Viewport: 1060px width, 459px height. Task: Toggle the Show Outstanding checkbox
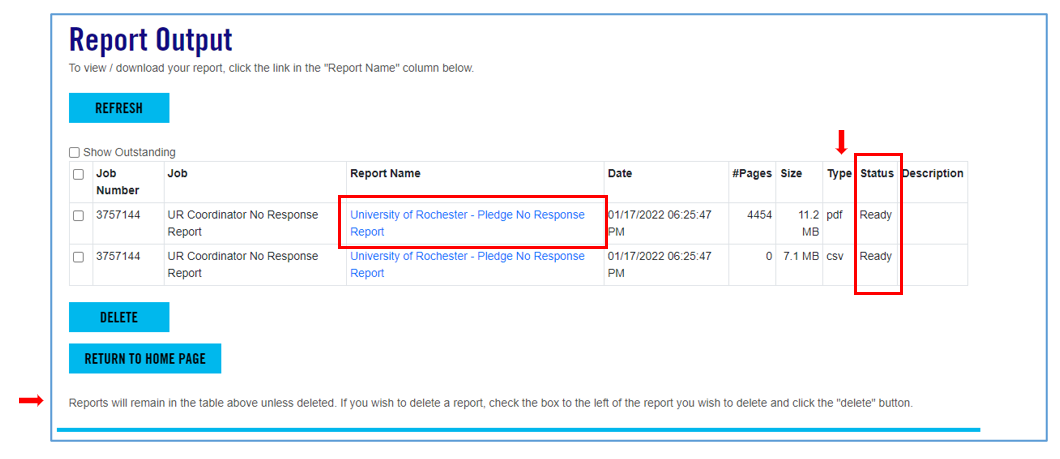pos(75,153)
